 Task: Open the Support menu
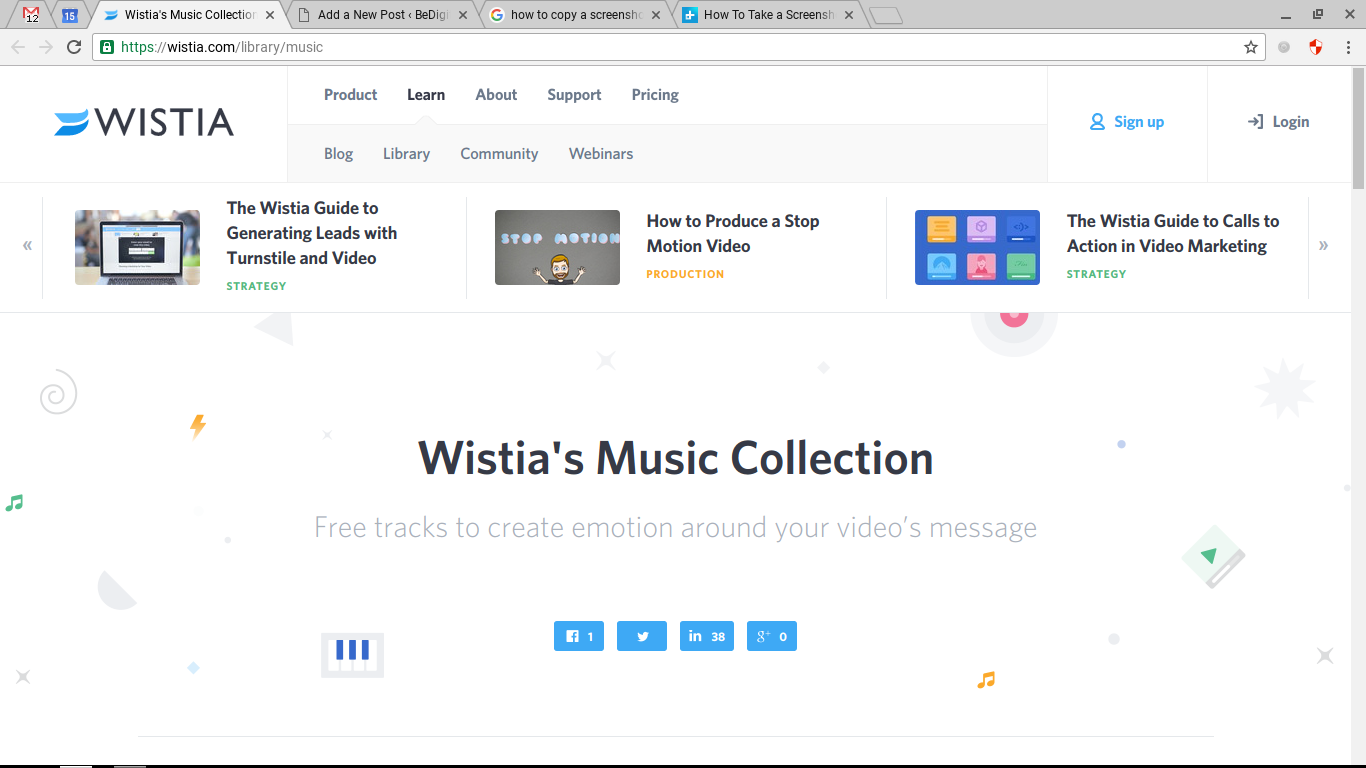[574, 95]
